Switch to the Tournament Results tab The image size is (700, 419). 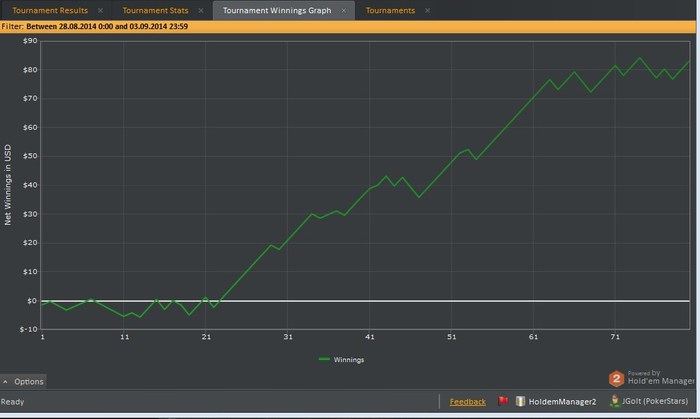click(x=50, y=10)
